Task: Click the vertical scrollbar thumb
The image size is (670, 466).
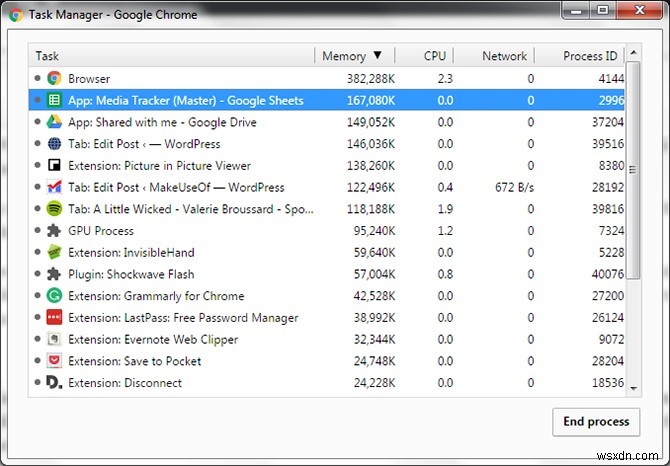Action: click(x=633, y=170)
